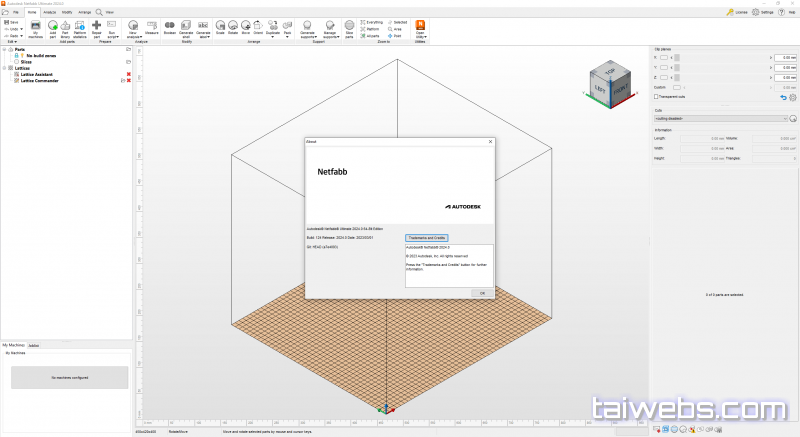The width and height of the screenshot is (800, 437).
Task: Toggle the X clip plane checkbox
Action: point(663,57)
